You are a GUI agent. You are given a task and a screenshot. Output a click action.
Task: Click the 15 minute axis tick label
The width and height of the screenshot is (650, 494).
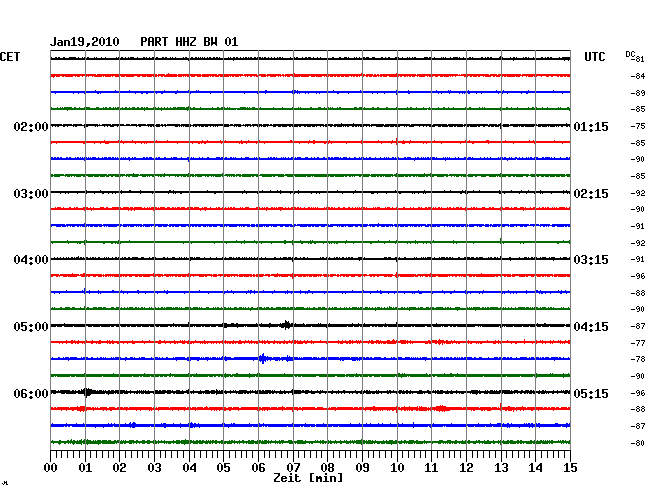[570, 467]
